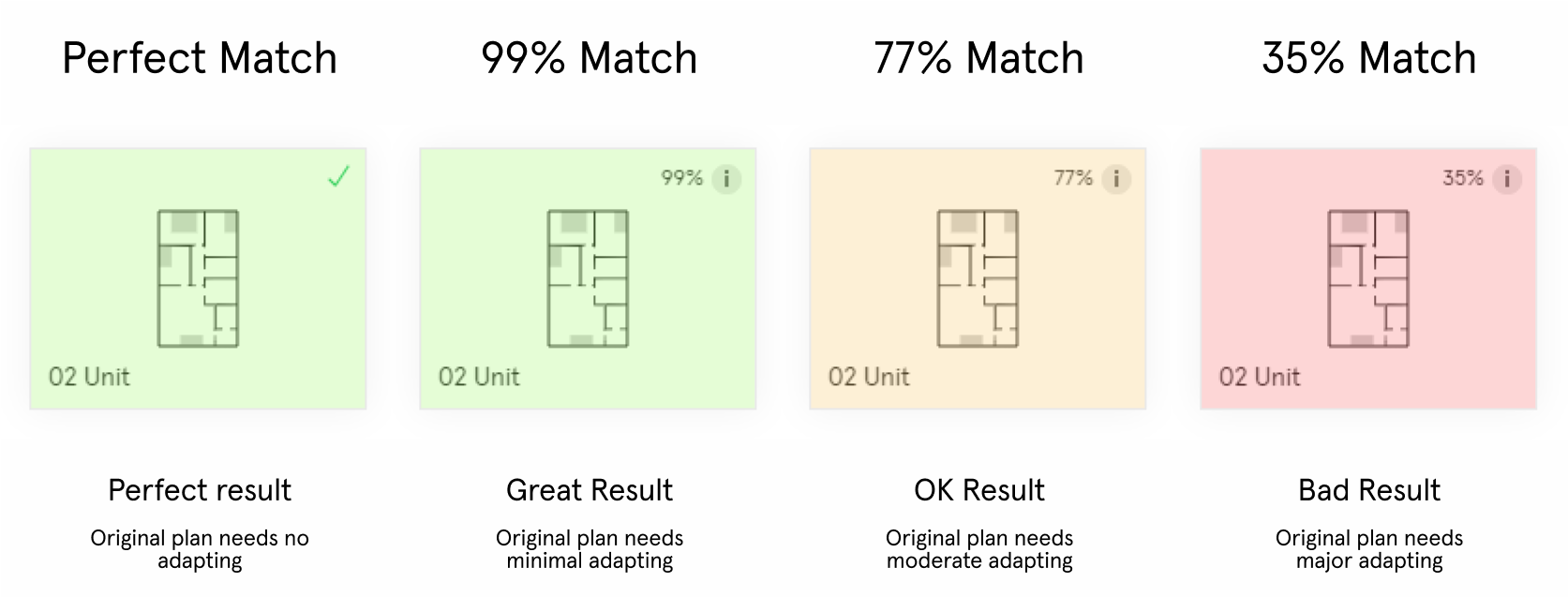Click the 99% percentage badge text
Viewport: 1568px width, 597px height.
(681, 178)
